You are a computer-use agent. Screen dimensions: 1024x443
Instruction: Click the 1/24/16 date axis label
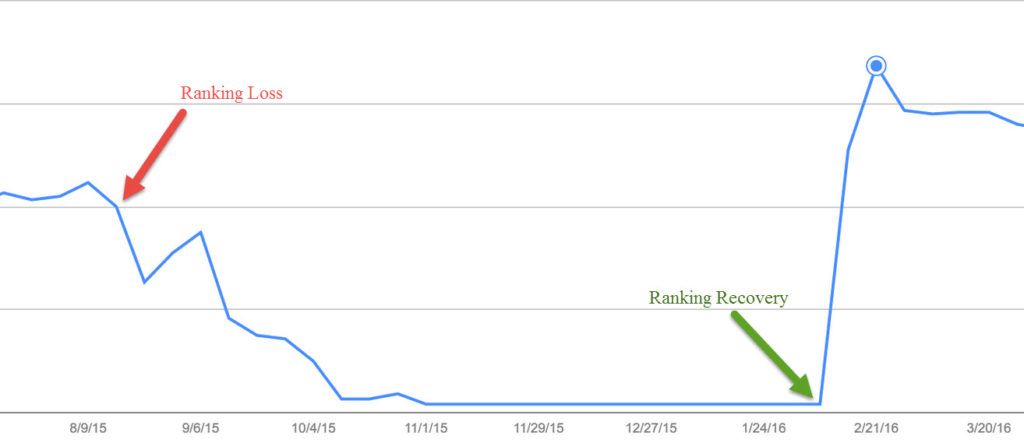[x=763, y=428]
